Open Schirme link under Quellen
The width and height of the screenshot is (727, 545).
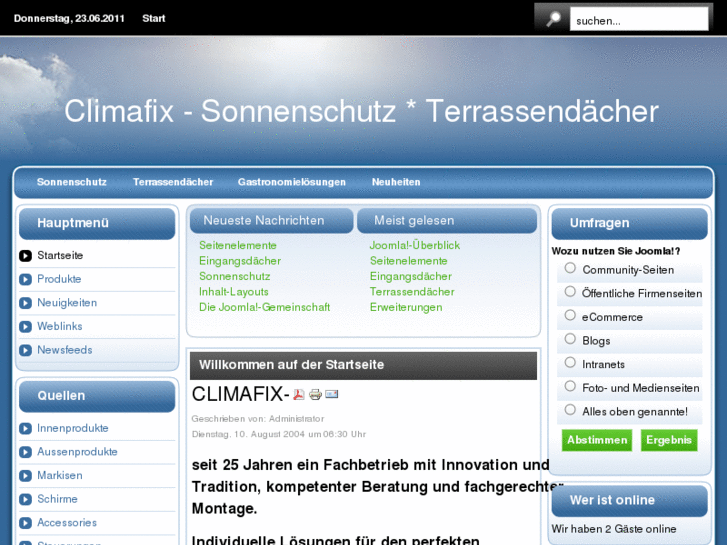pyautogui.click(x=57, y=499)
